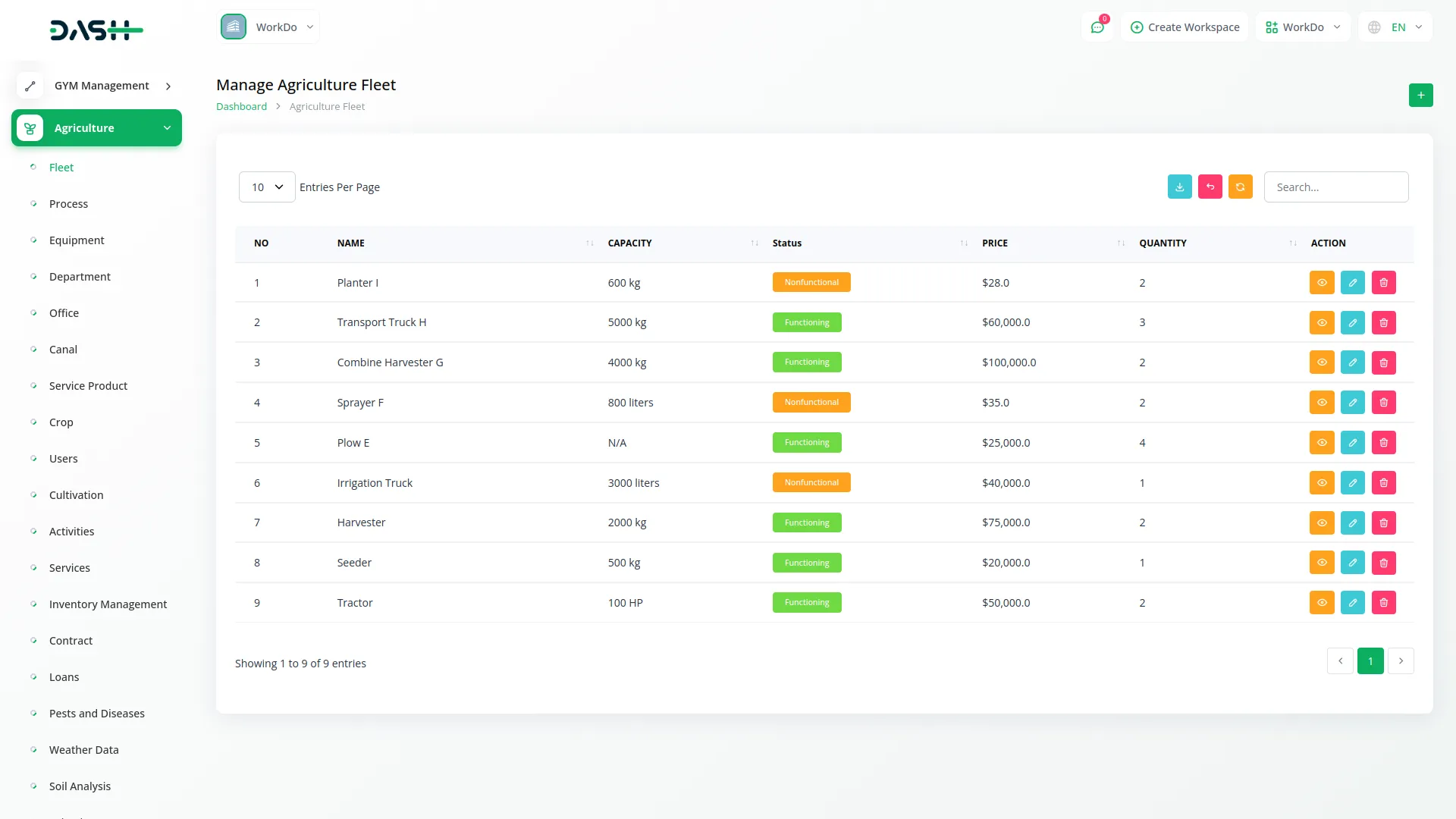Open the chat messages notification icon
The width and height of the screenshot is (1456, 819).
pos(1097,27)
